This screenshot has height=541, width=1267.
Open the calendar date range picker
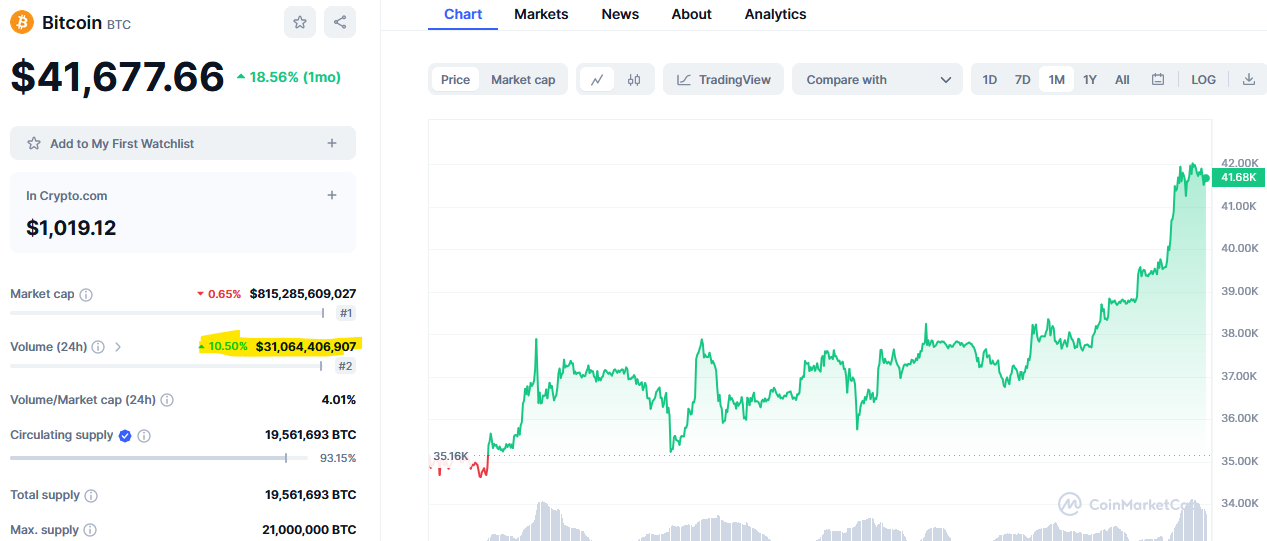point(1158,80)
